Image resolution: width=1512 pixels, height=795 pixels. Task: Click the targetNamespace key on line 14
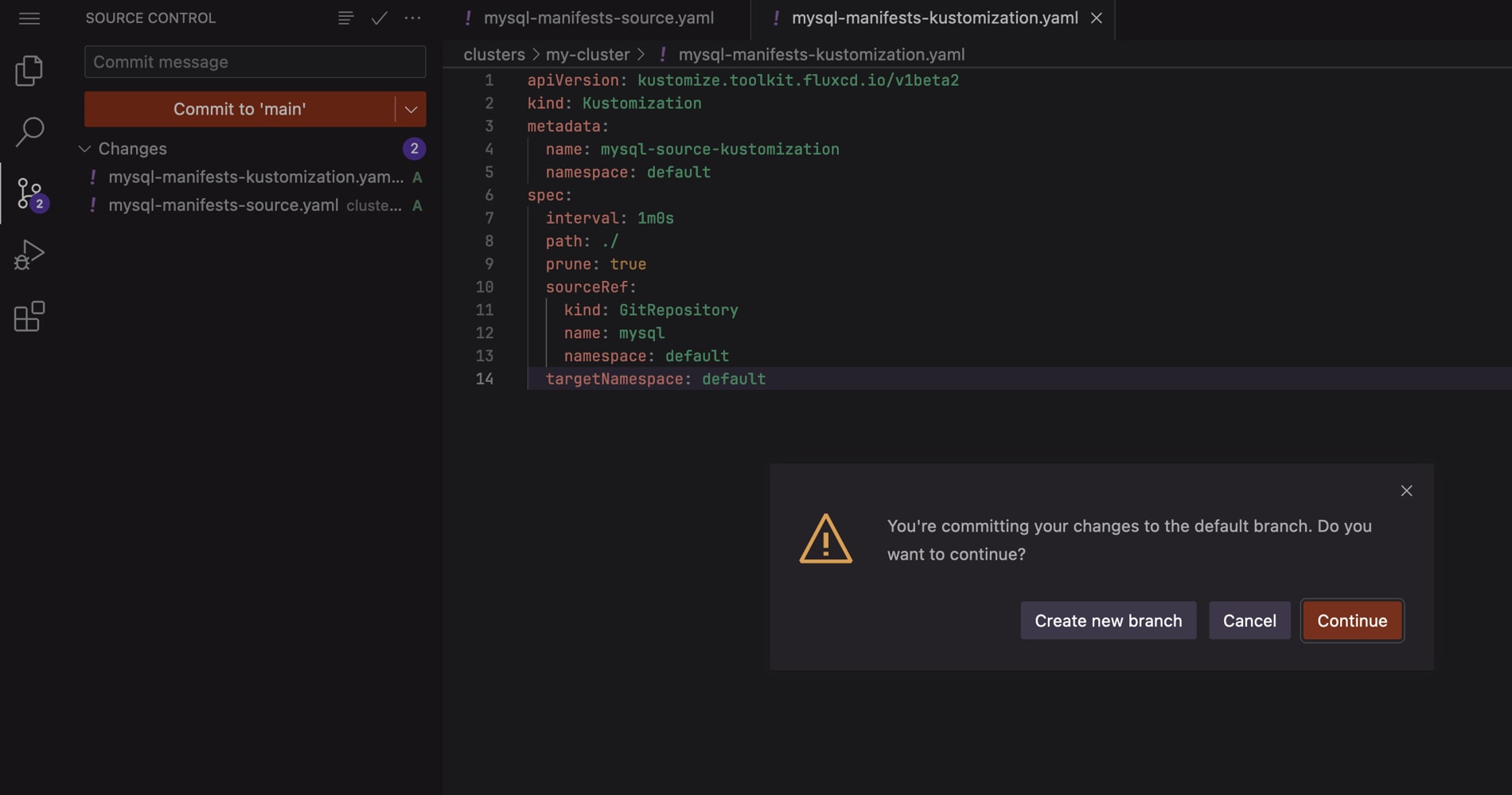tap(614, 379)
